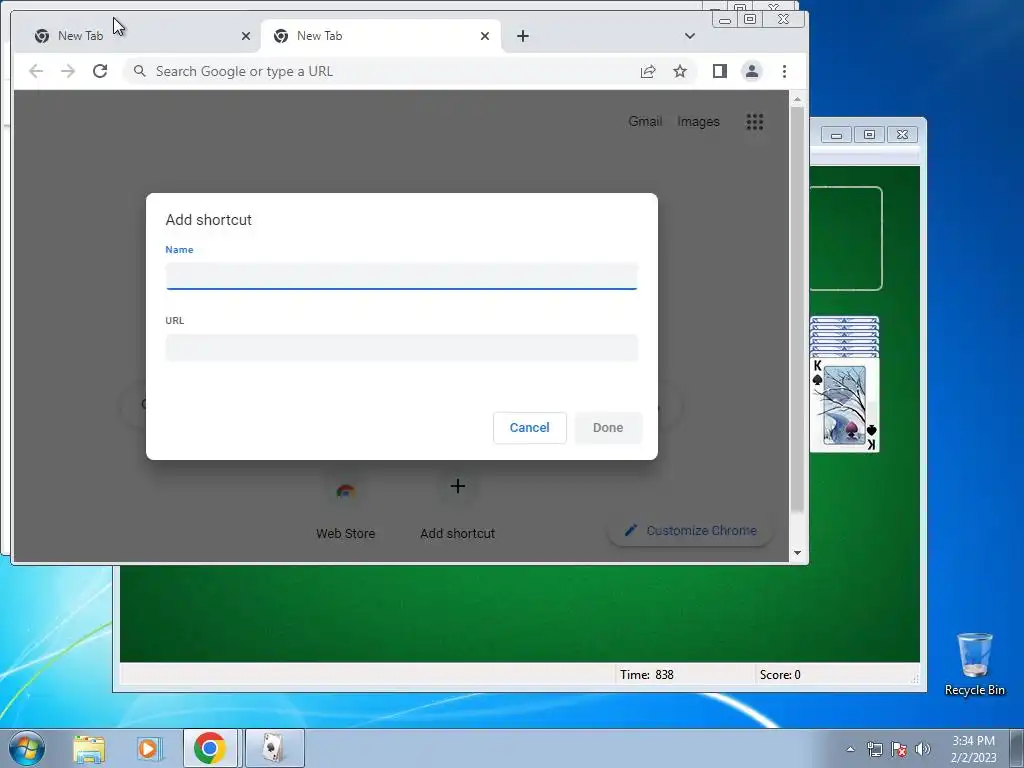
Task: Cancel the Add shortcut dialog
Action: pos(530,428)
